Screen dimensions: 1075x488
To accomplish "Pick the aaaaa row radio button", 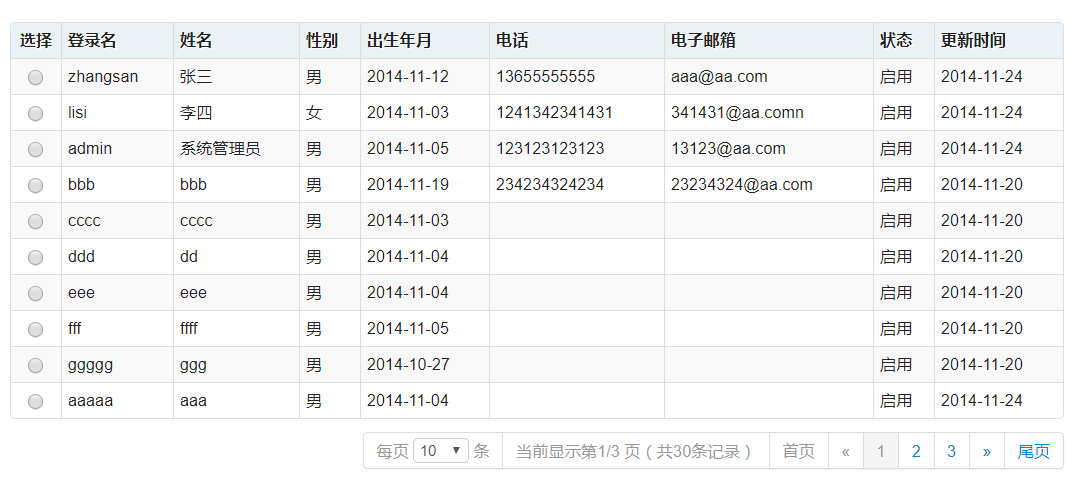I will pyautogui.click(x=36, y=401).
